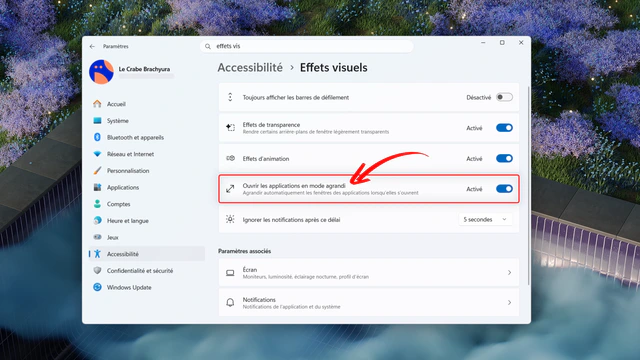
Task: Expand the Écran row chevron
Action: click(509, 272)
